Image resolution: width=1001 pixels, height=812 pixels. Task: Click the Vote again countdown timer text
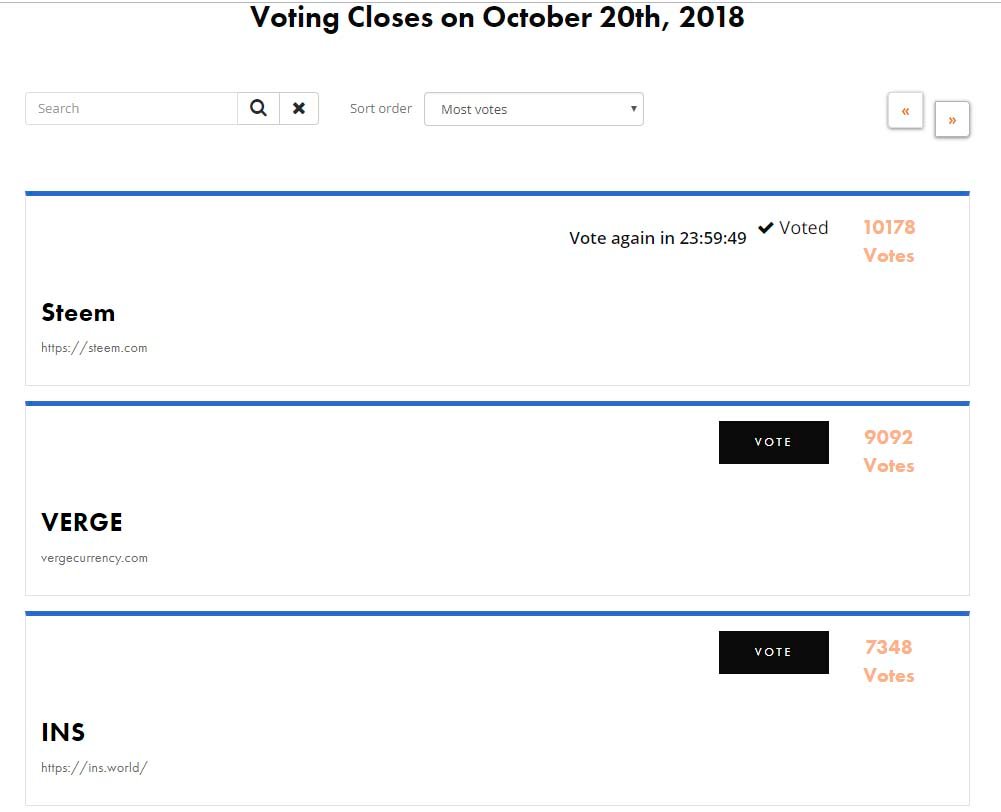(657, 238)
